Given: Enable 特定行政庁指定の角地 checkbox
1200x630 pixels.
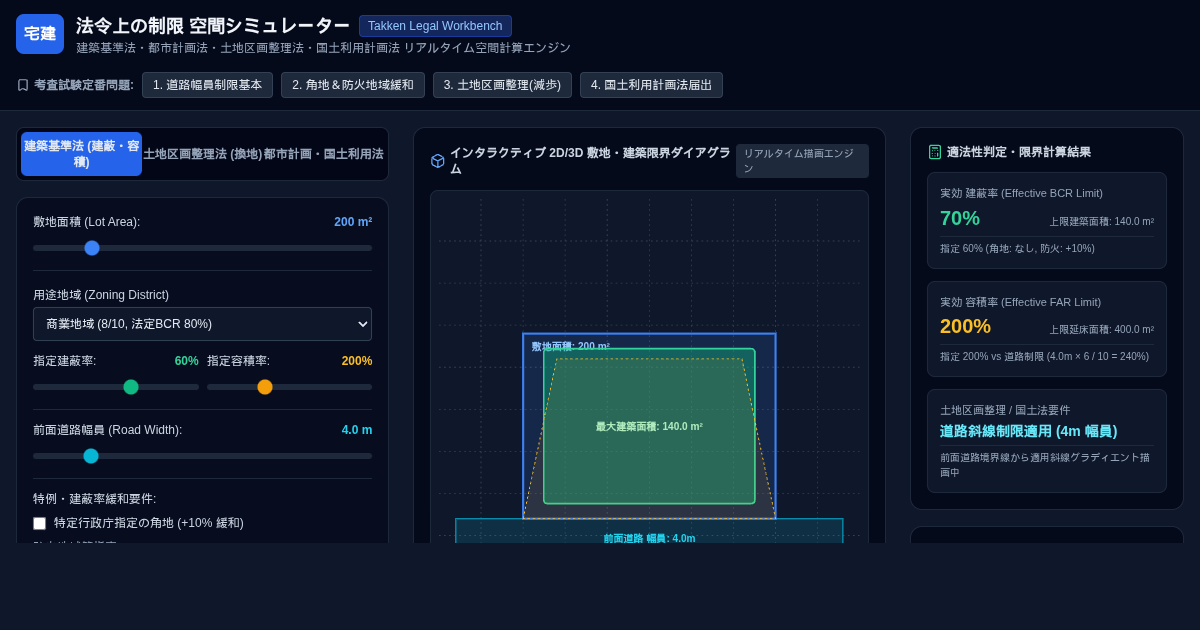Looking at the screenshot, I should pos(40,523).
